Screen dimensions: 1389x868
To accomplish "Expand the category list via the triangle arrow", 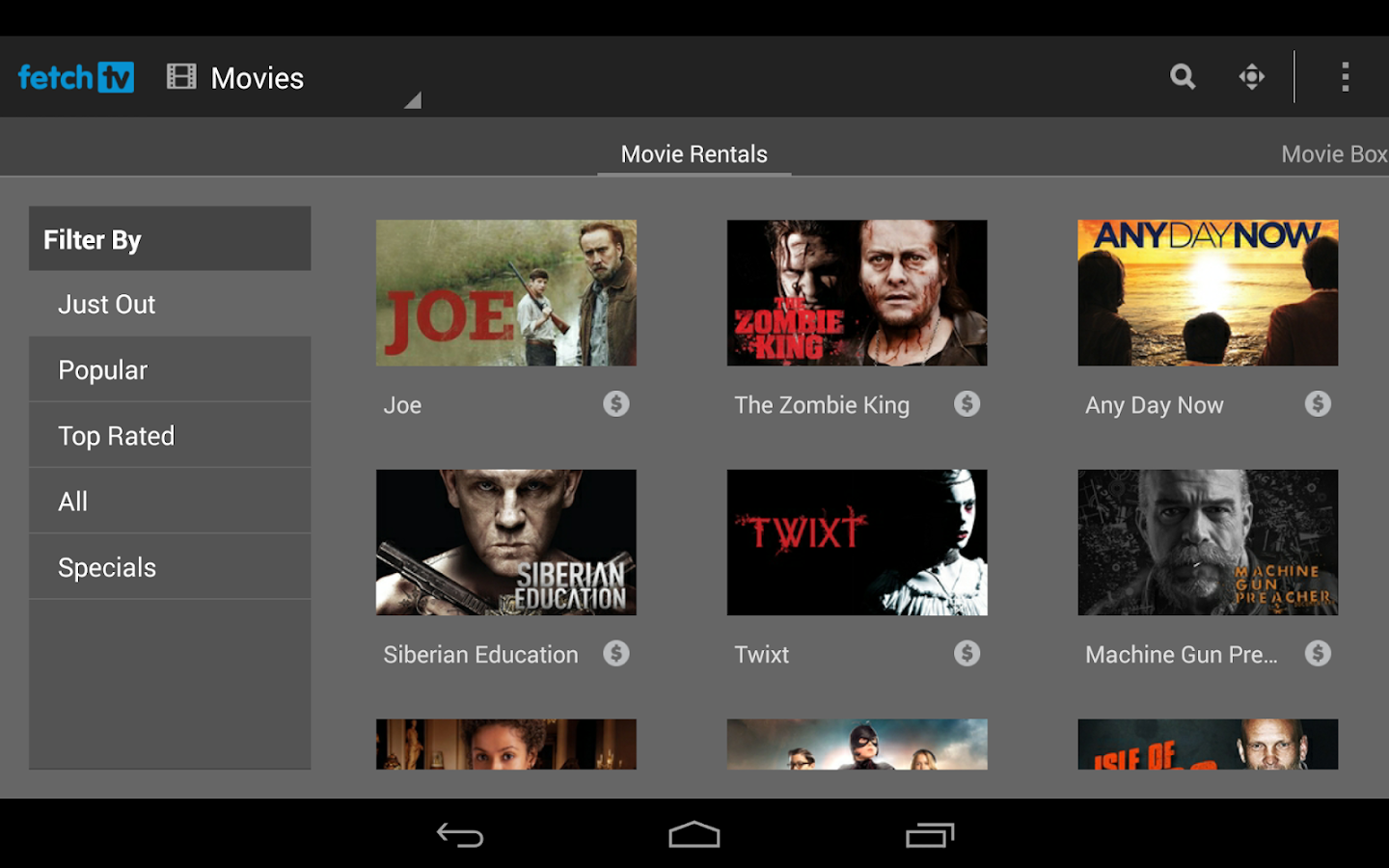I will pyautogui.click(x=414, y=98).
